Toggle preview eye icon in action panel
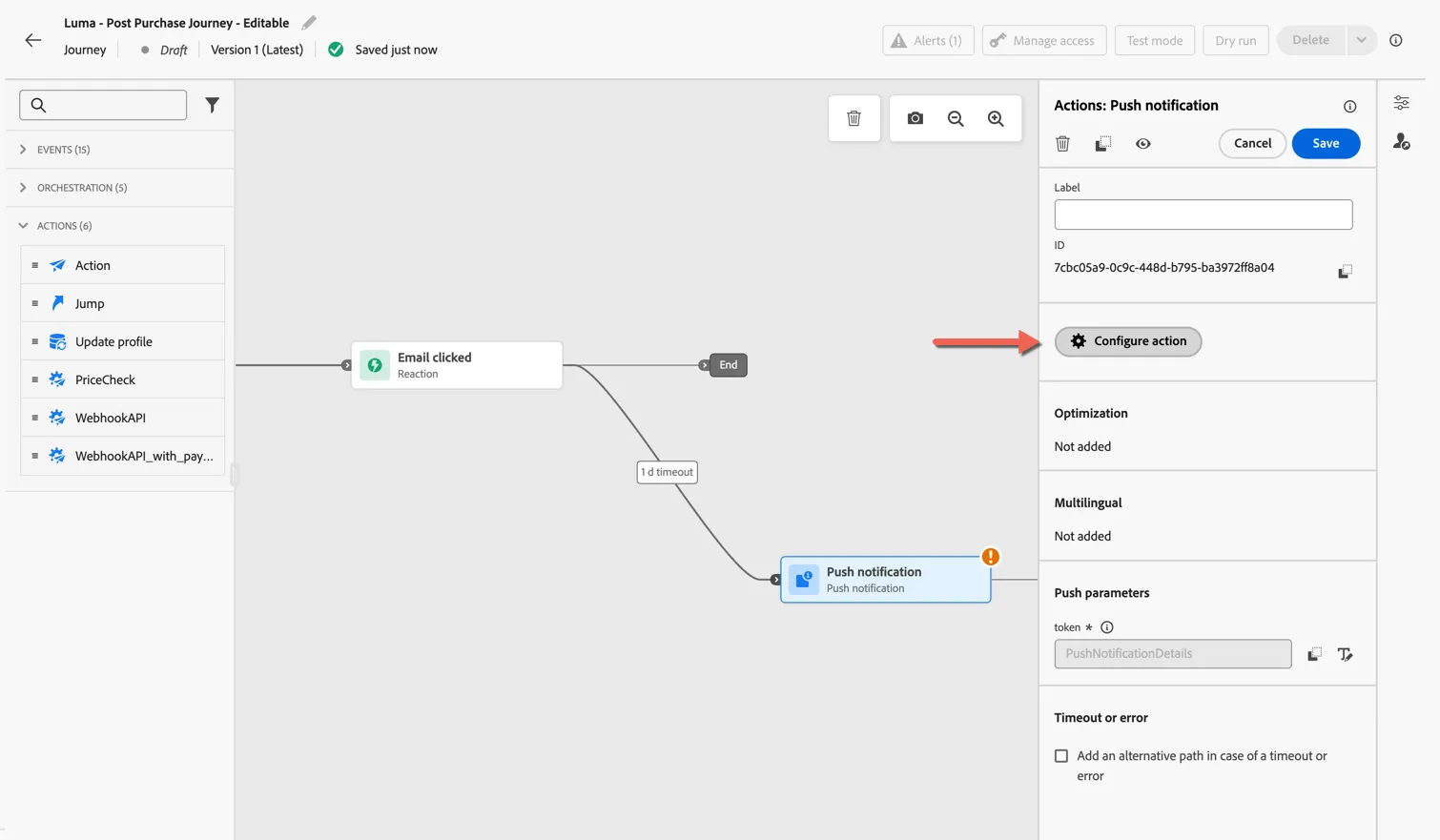The height and width of the screenshot is (840, 1440). click(x=1142, y=143)
